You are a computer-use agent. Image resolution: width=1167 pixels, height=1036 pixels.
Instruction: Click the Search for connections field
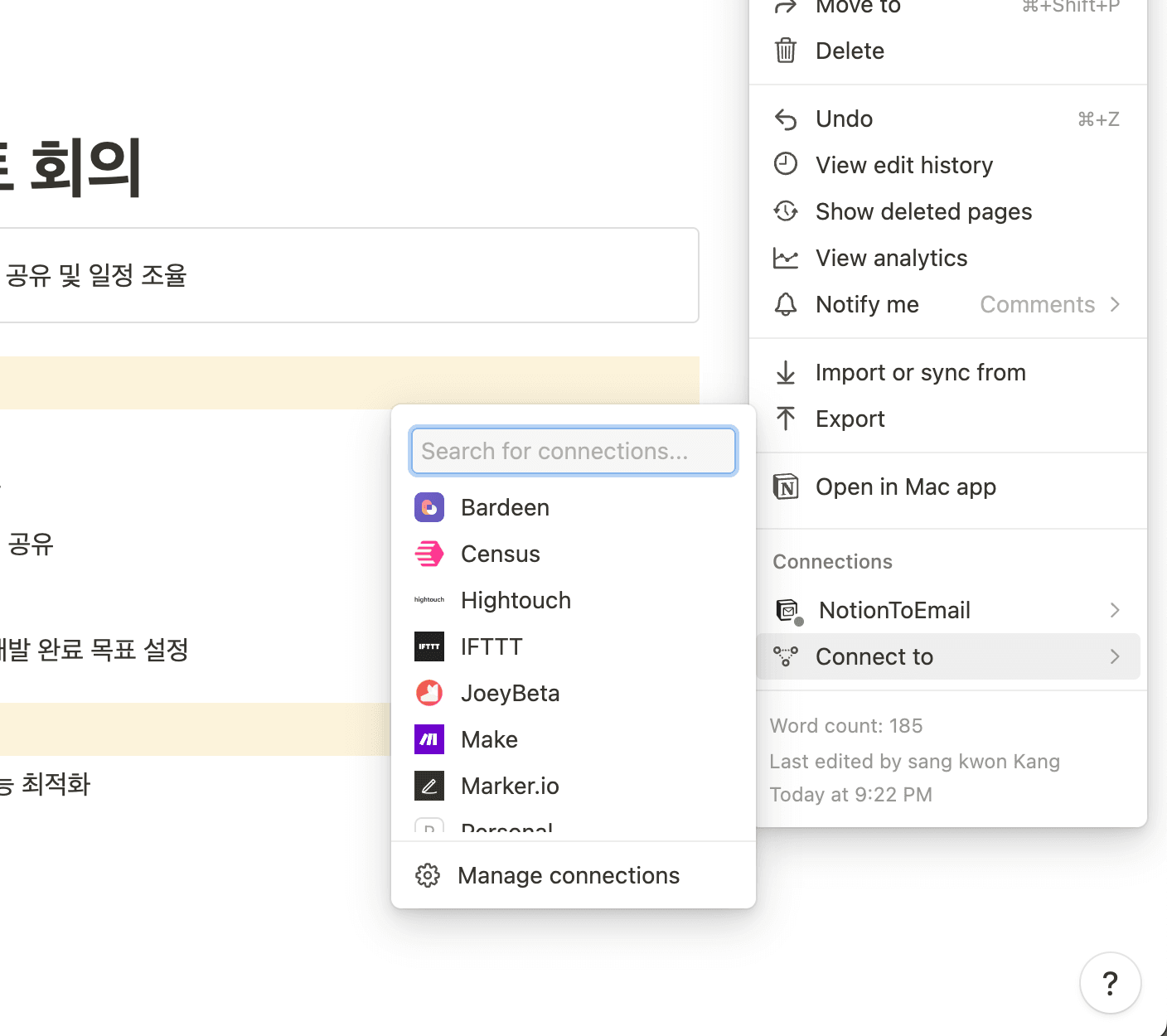coord(573,451)
